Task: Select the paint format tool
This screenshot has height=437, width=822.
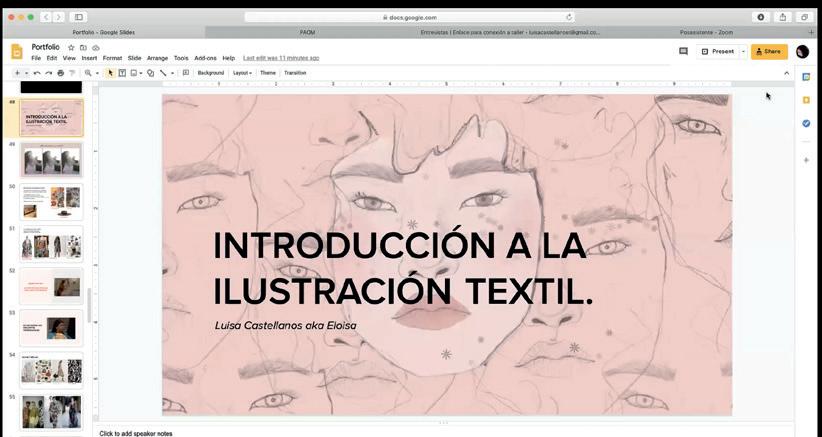Action: [x=72, y=73]
